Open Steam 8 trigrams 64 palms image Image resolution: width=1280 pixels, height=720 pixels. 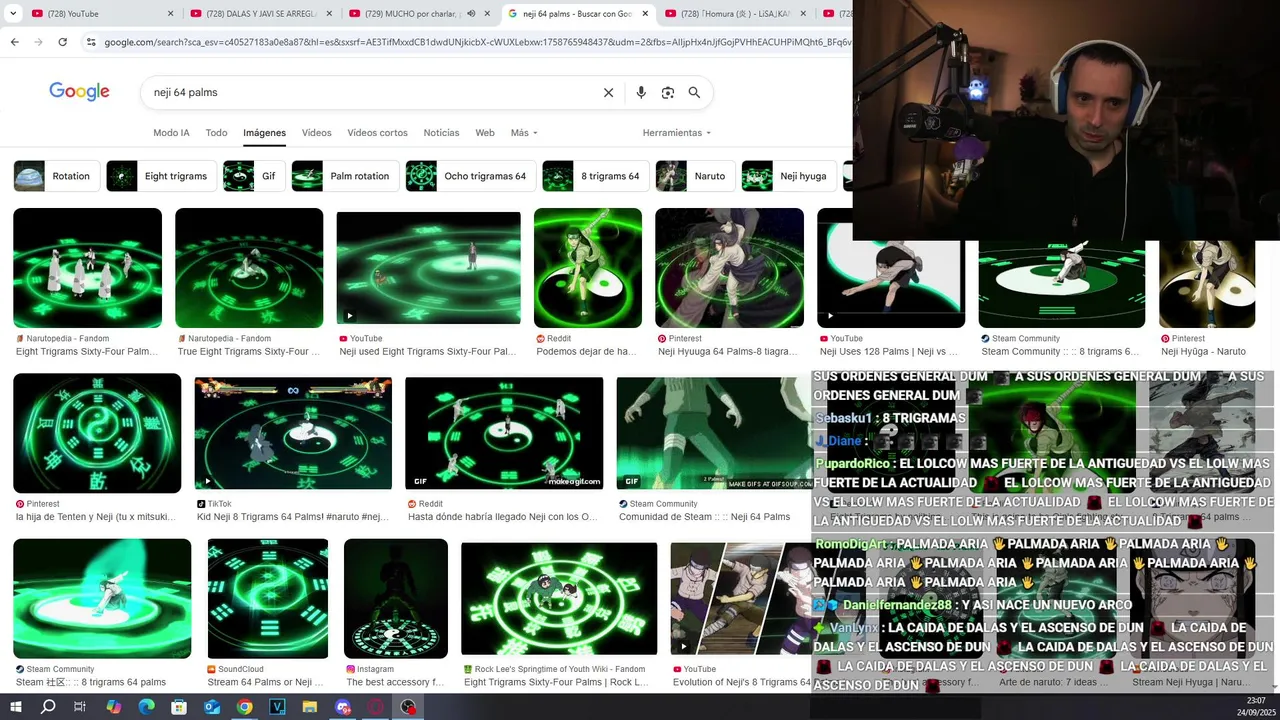pyautogui.click(x=102, y=599)
